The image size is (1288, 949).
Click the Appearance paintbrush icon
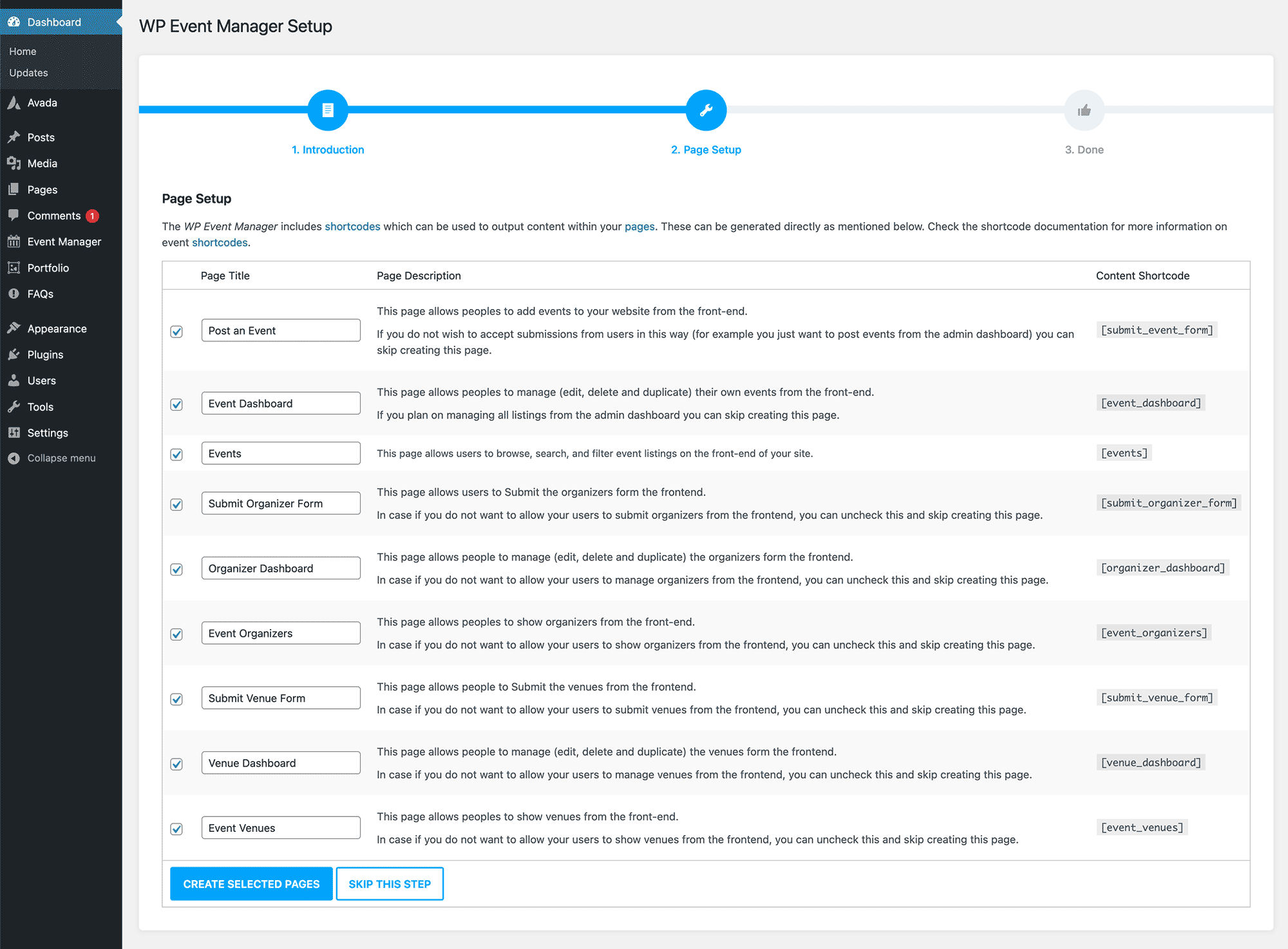point(14,328)
